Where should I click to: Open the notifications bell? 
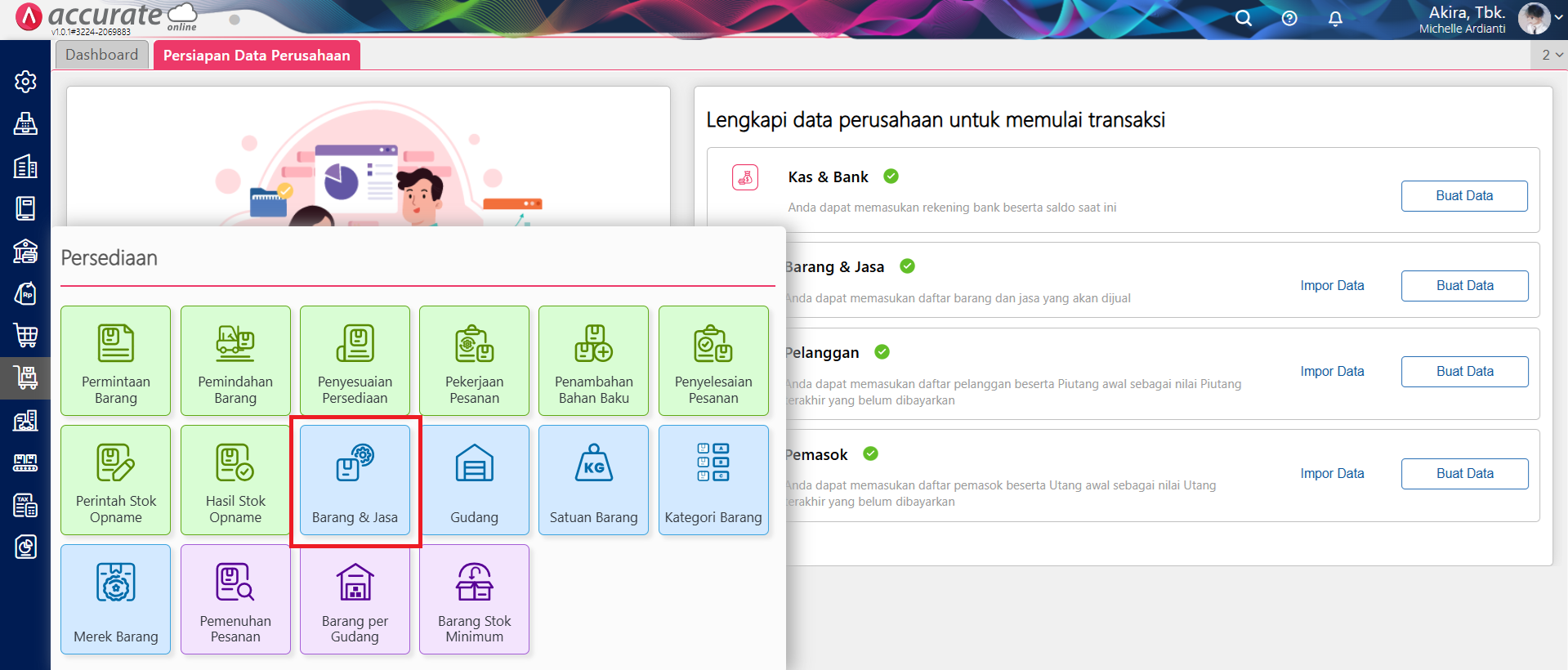coord(1335,18)
